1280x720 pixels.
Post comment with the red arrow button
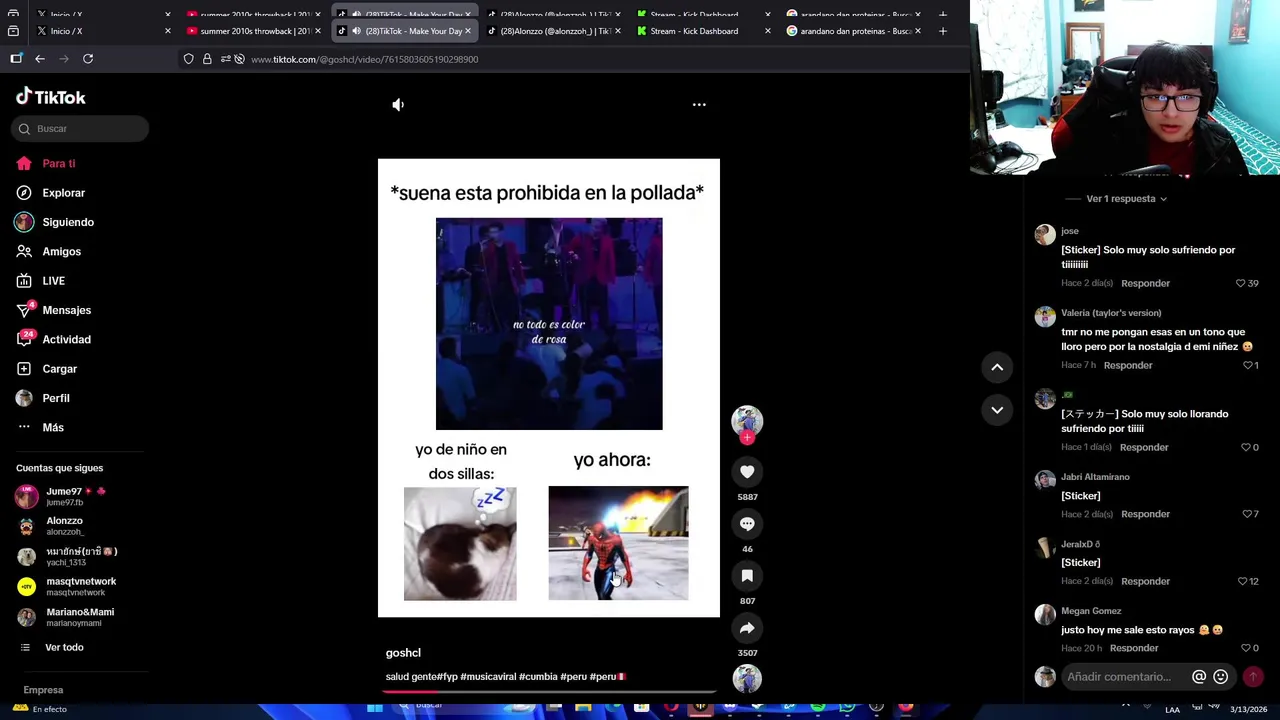[x=1252, y=677]
